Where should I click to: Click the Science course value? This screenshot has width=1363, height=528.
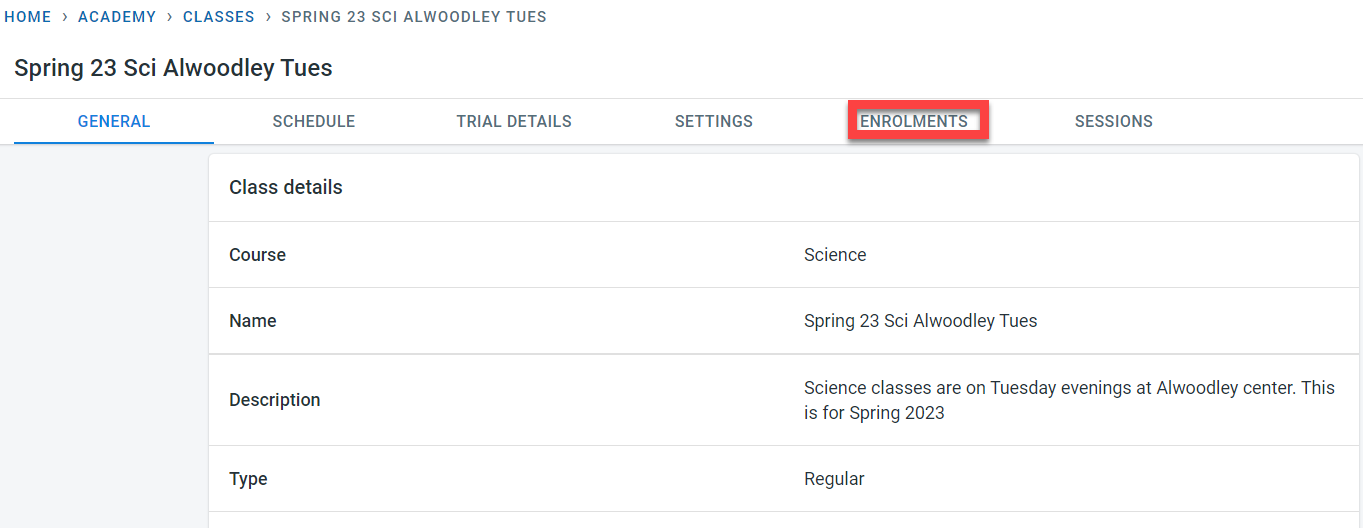835,255
